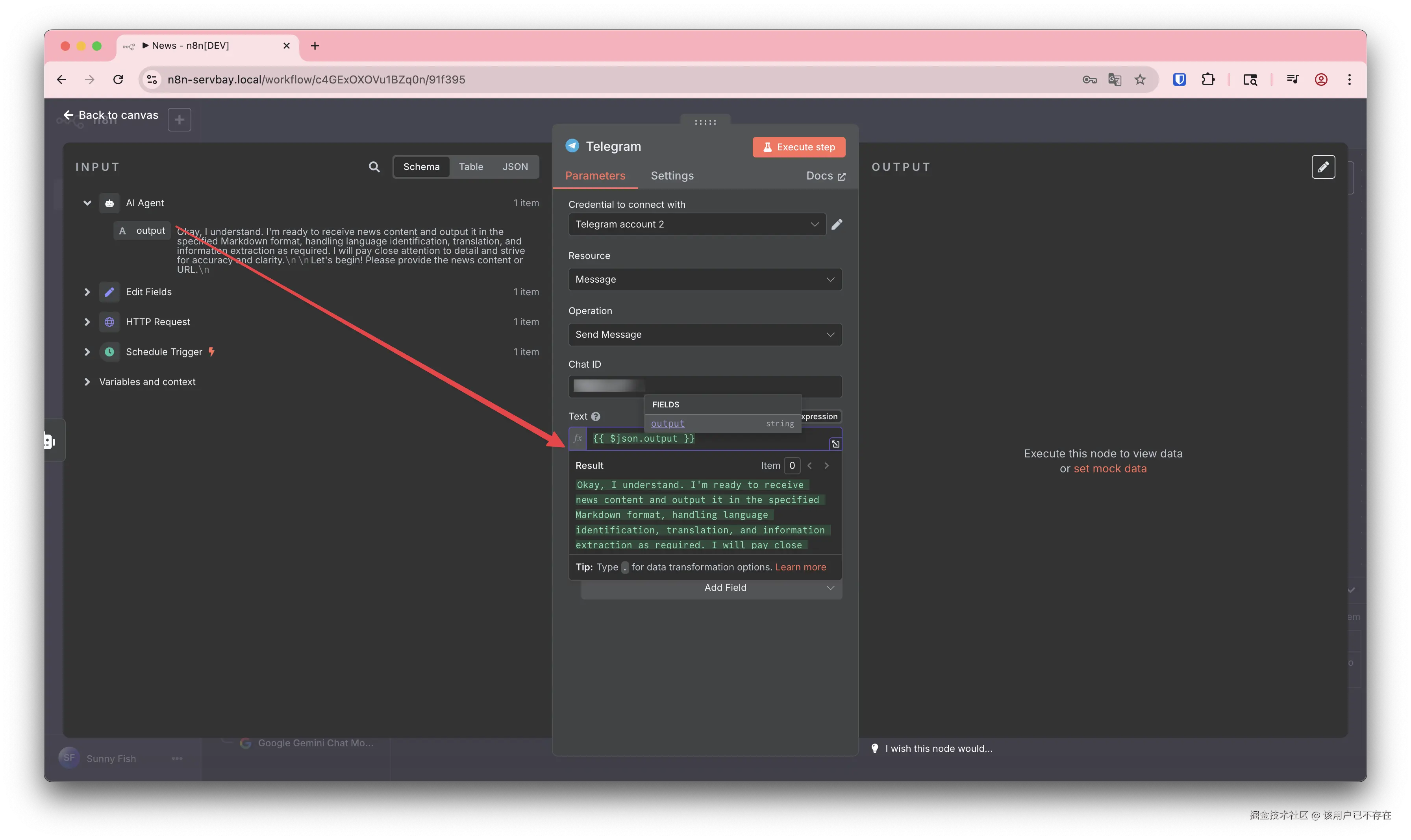Viewport: 1411px width, 840px height.
Task: Open the Settings tab
Action: click(672, 176)
